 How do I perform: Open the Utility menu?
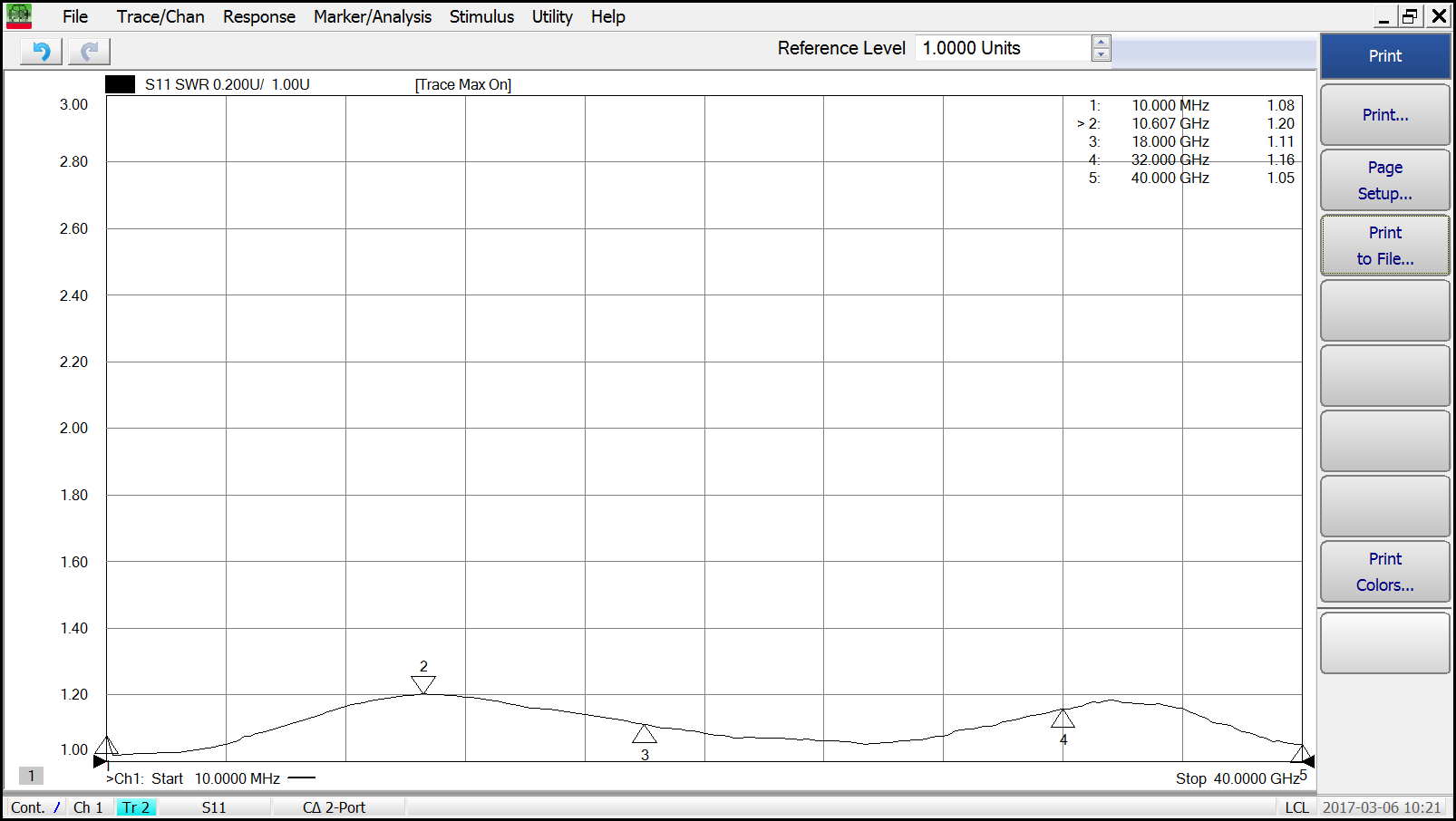click(552, 16)
